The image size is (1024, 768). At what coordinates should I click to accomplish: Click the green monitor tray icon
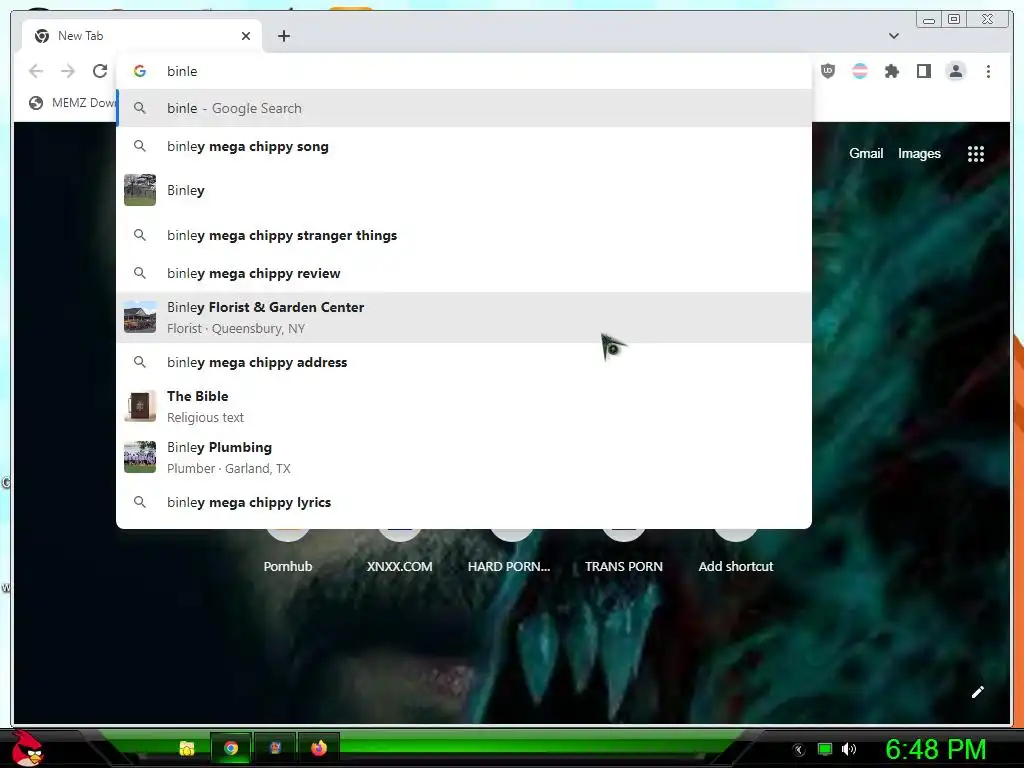click(825, 749)
